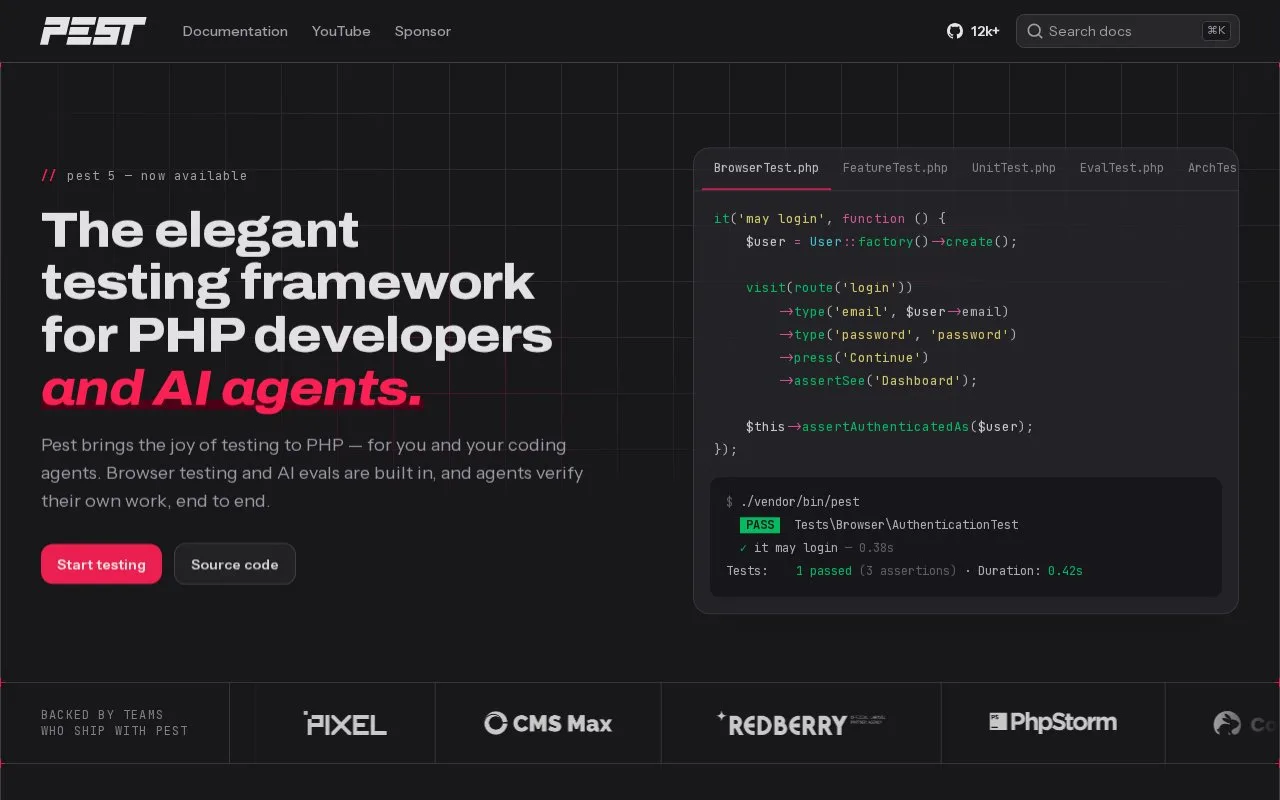
Task: Switch to the FeatureTest.php tab
Action: point(895,168)
